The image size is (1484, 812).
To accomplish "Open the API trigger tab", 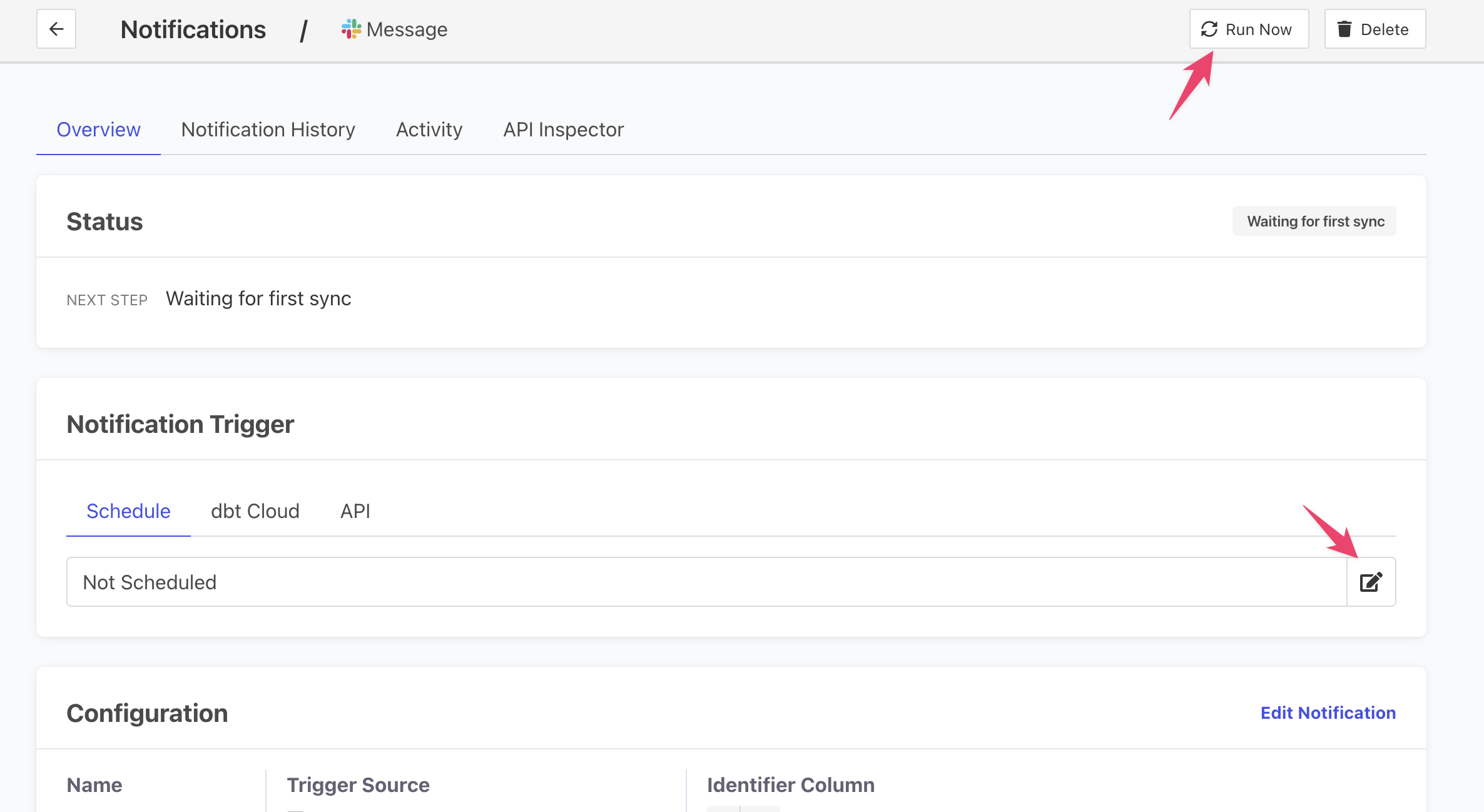I will click(355, 511).
